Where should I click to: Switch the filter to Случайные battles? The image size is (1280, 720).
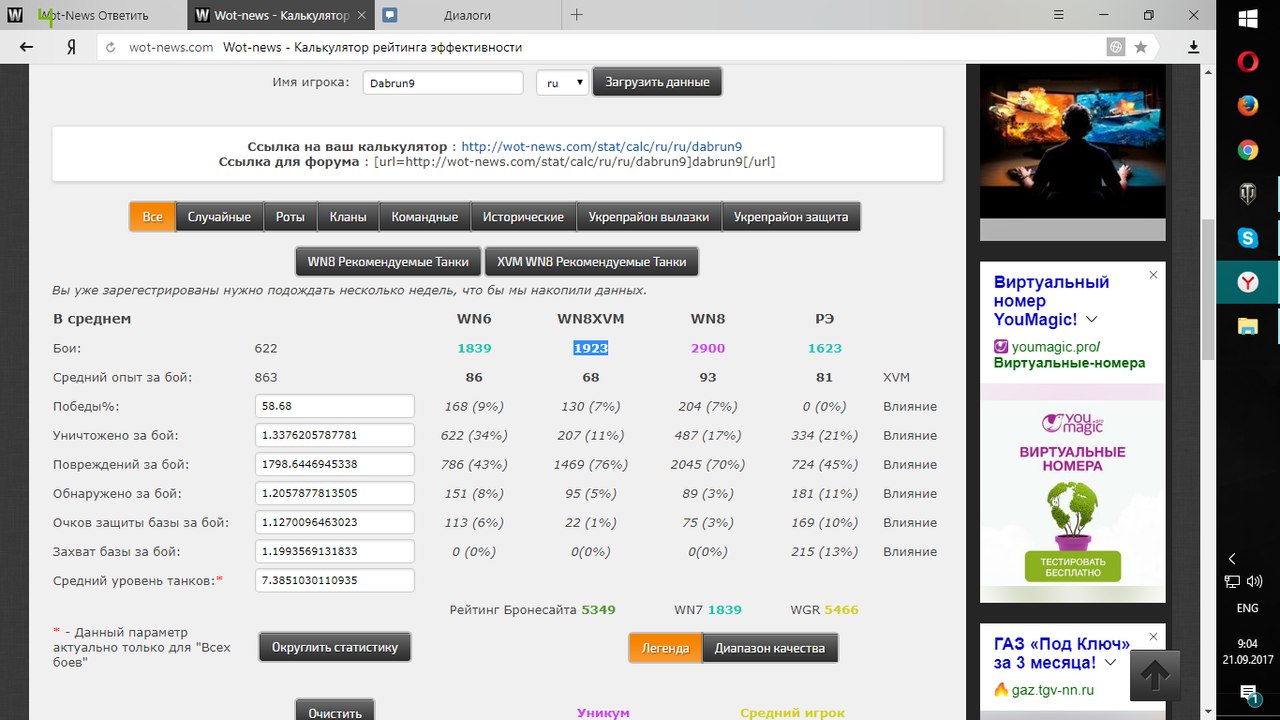(219, 217)
